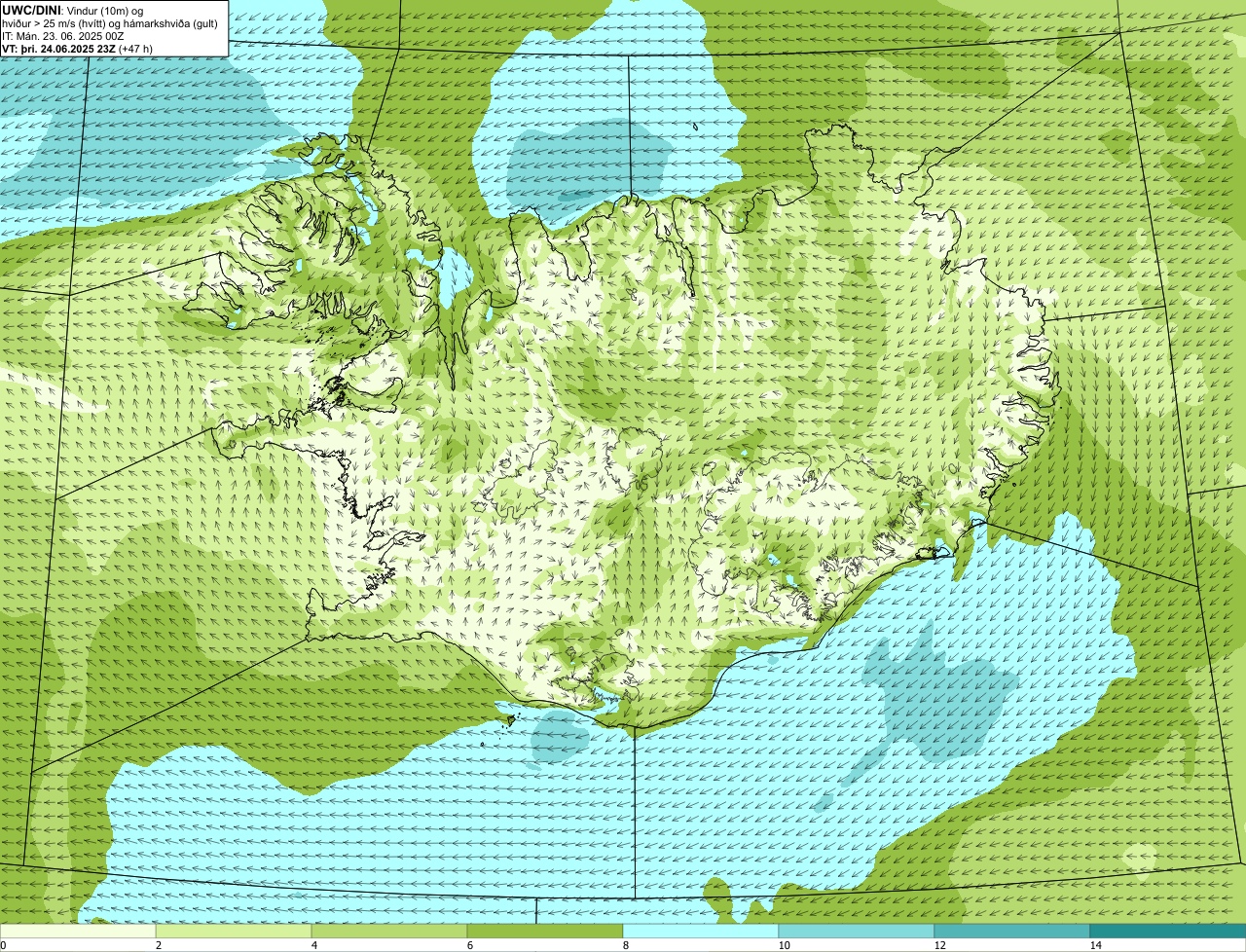Click the legend scale label "6"
Screen dimensions: 1246x952
click(469, 945)
